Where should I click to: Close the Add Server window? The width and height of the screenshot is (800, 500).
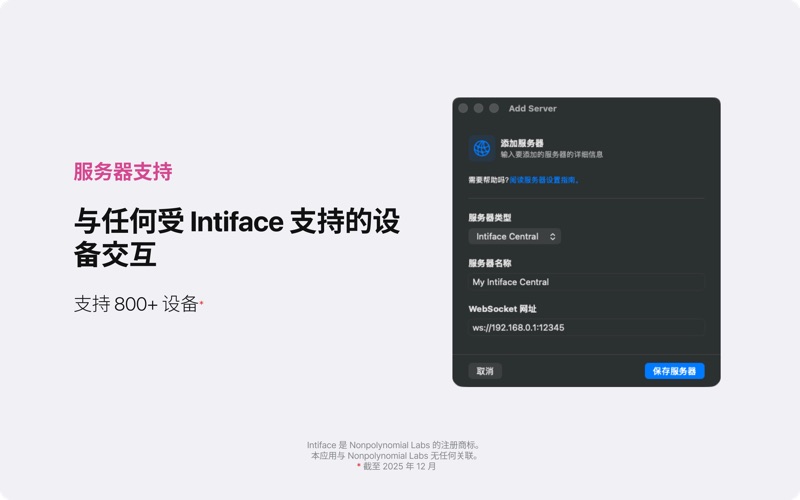(x=463, y=108)
